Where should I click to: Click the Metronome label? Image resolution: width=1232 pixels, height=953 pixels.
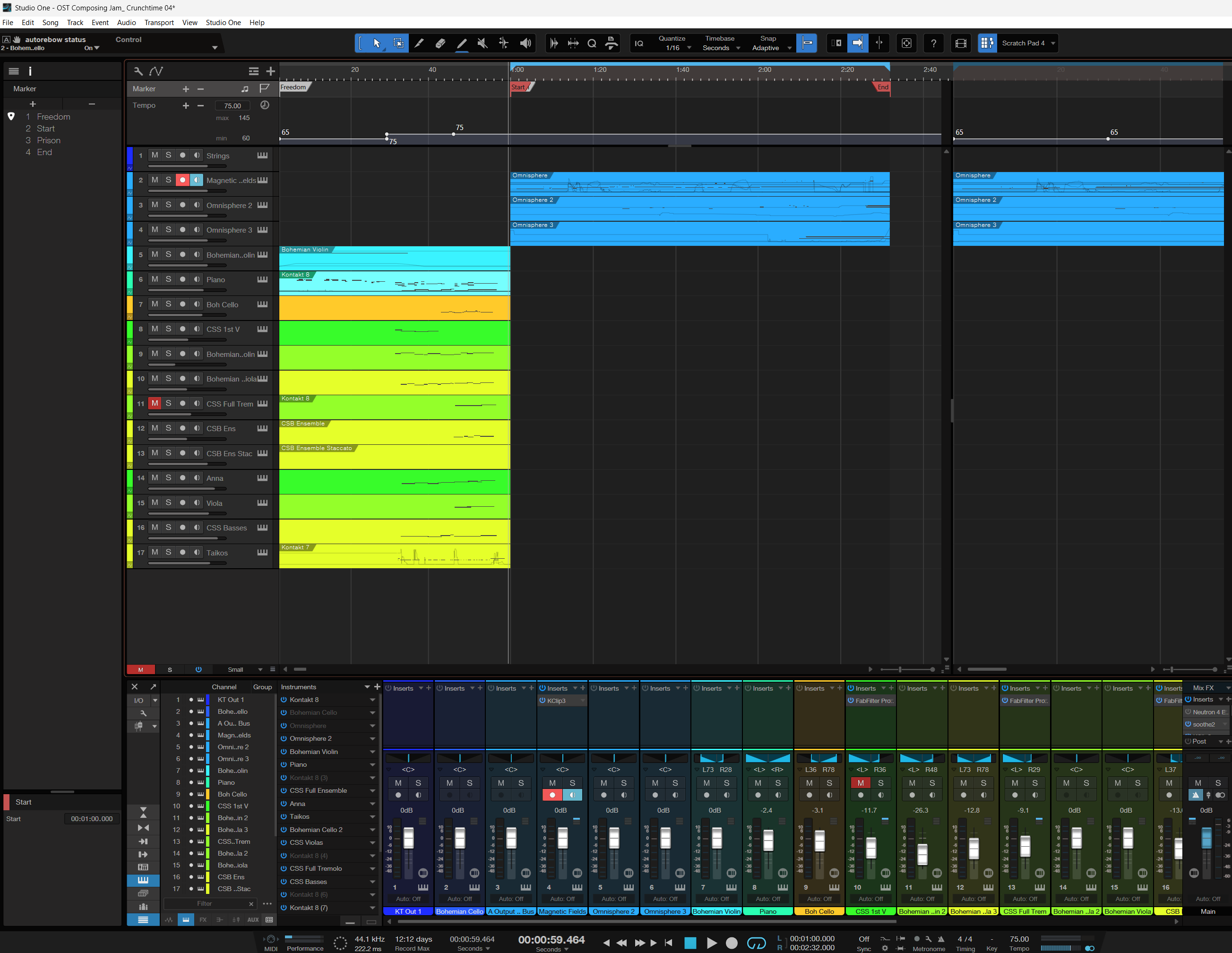click(929, 949)
